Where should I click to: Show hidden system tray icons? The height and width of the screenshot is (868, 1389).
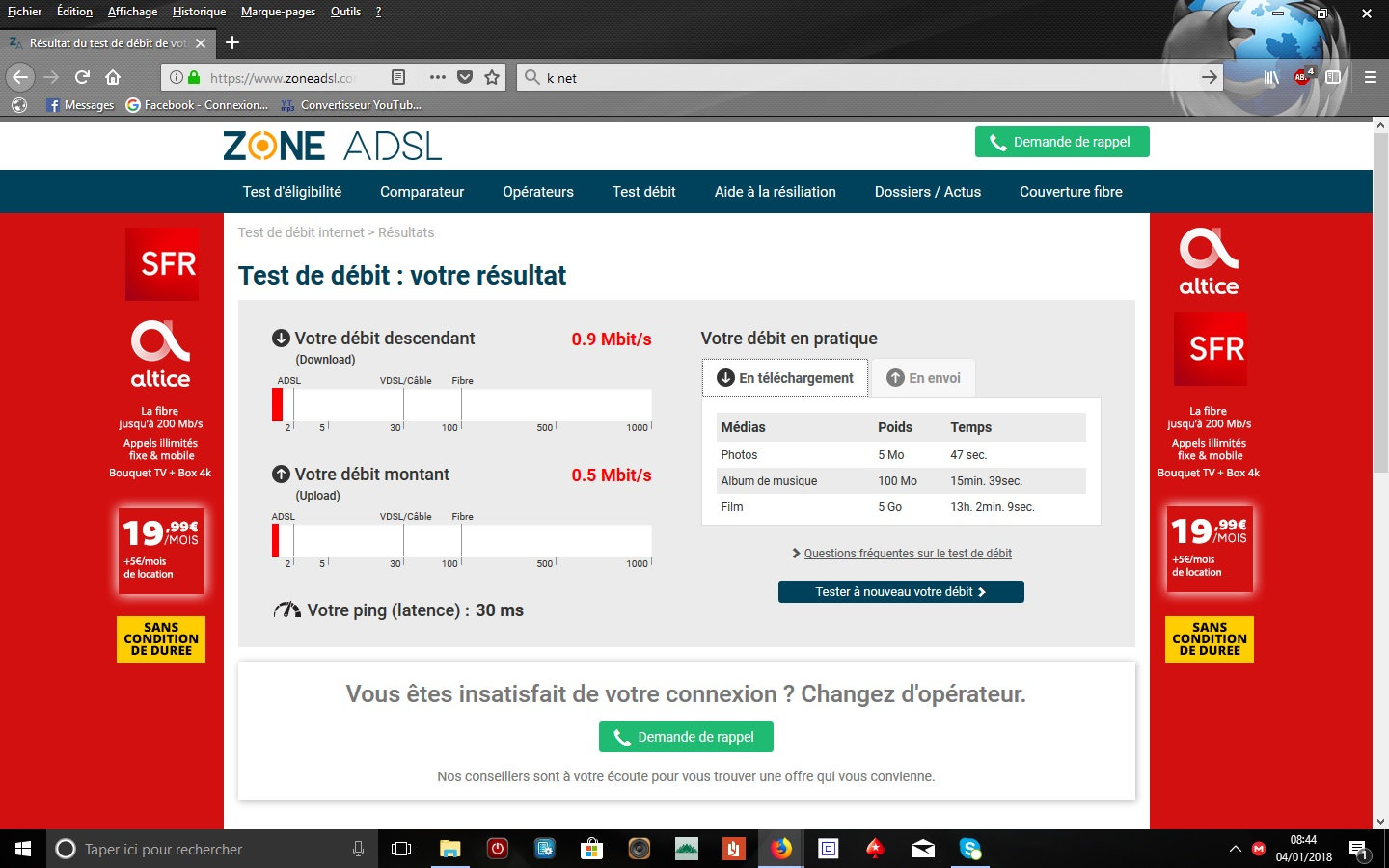(x=1235, y=849)
